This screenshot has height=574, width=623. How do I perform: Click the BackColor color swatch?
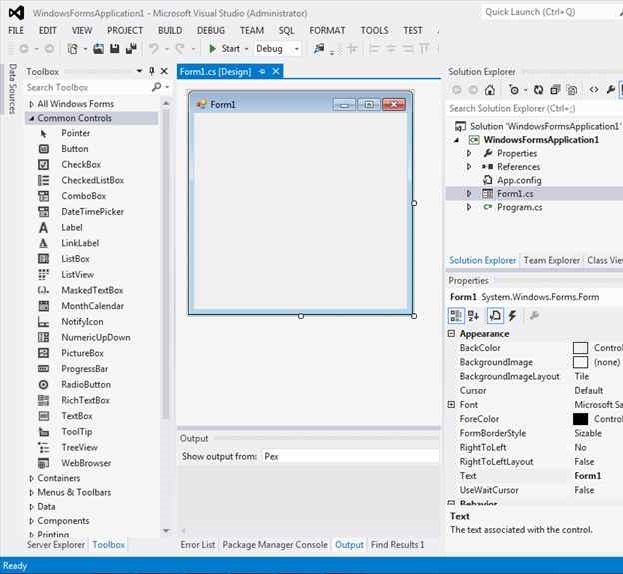(580, 348)
